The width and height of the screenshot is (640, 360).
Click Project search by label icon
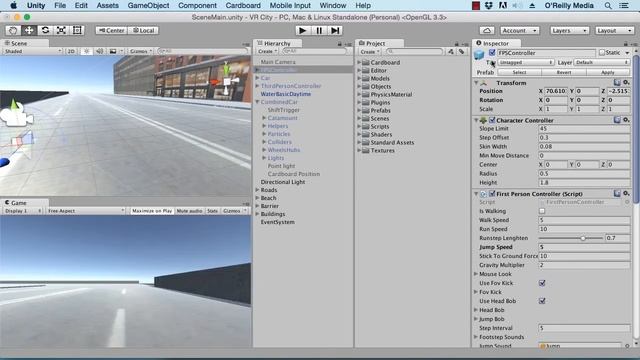[x=461, y=51]
